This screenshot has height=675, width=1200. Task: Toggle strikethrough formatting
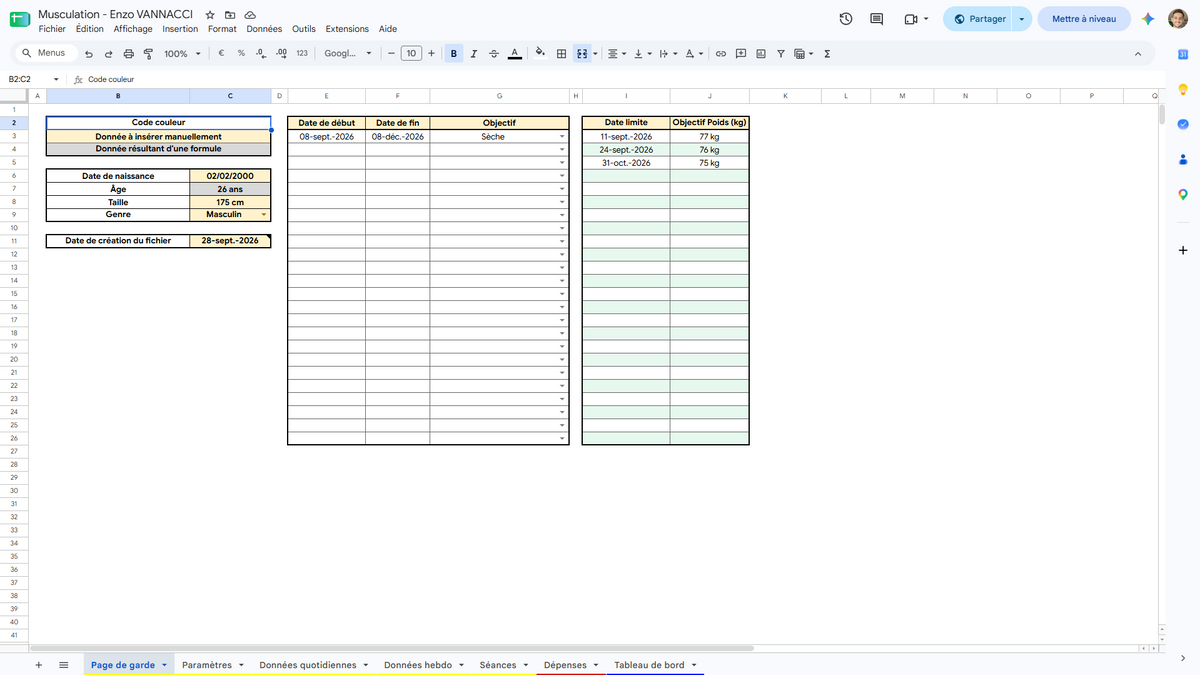pos(494,54)
